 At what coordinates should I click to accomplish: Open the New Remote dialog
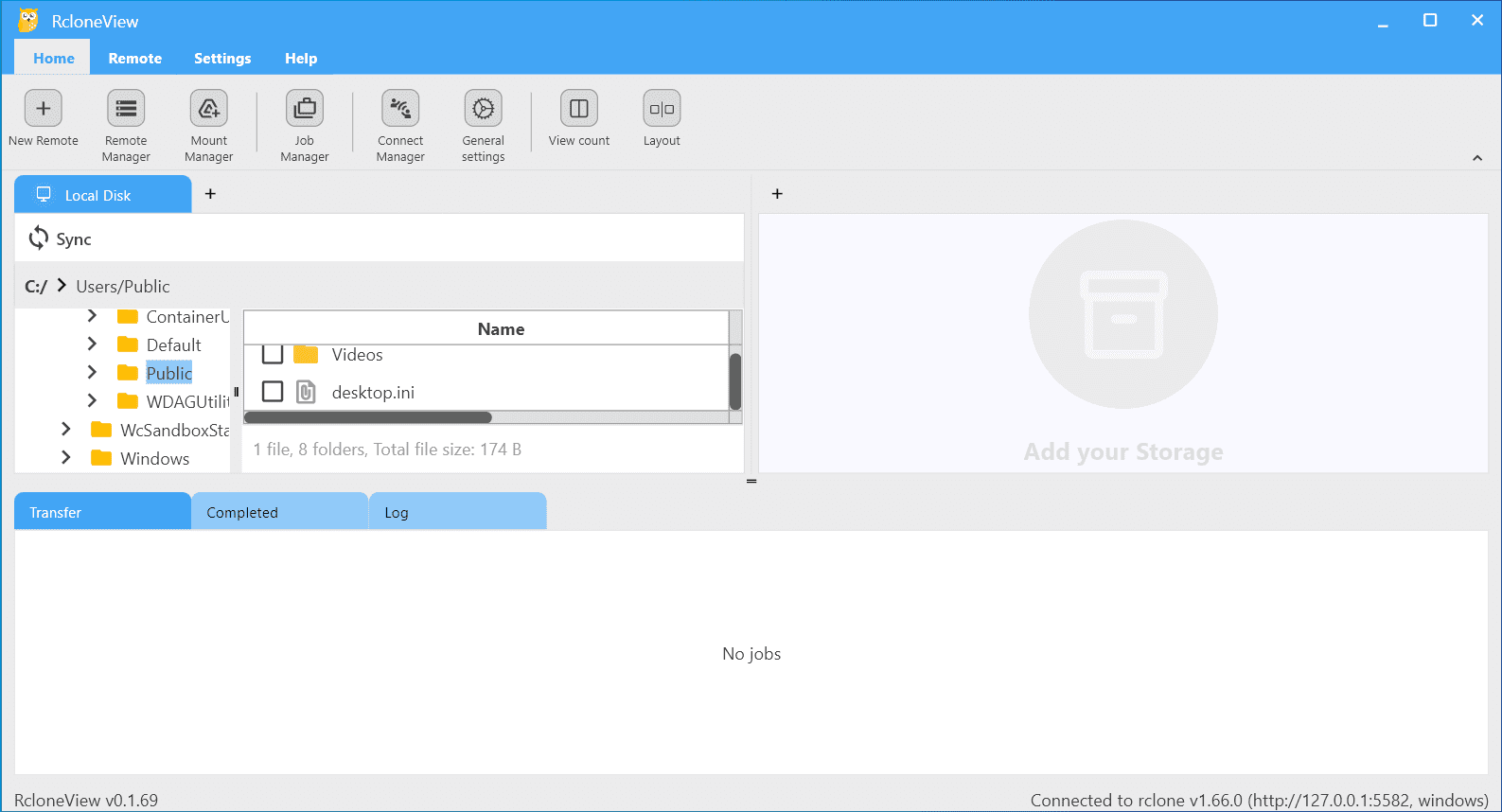click(x=44, y=118)
